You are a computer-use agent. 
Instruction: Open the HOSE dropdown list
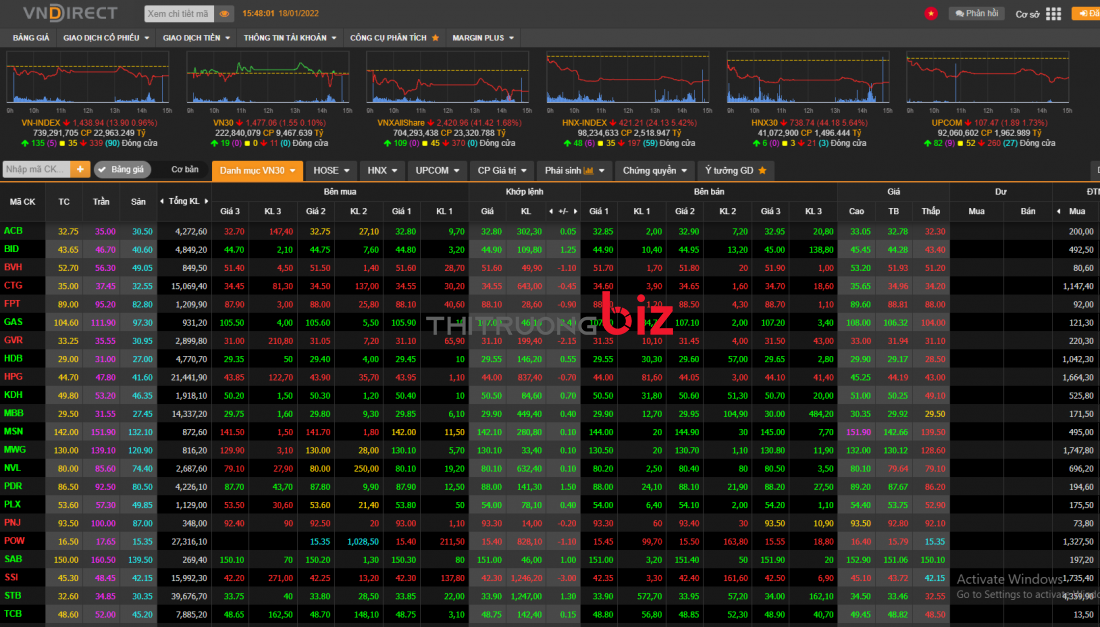[331, 171]
